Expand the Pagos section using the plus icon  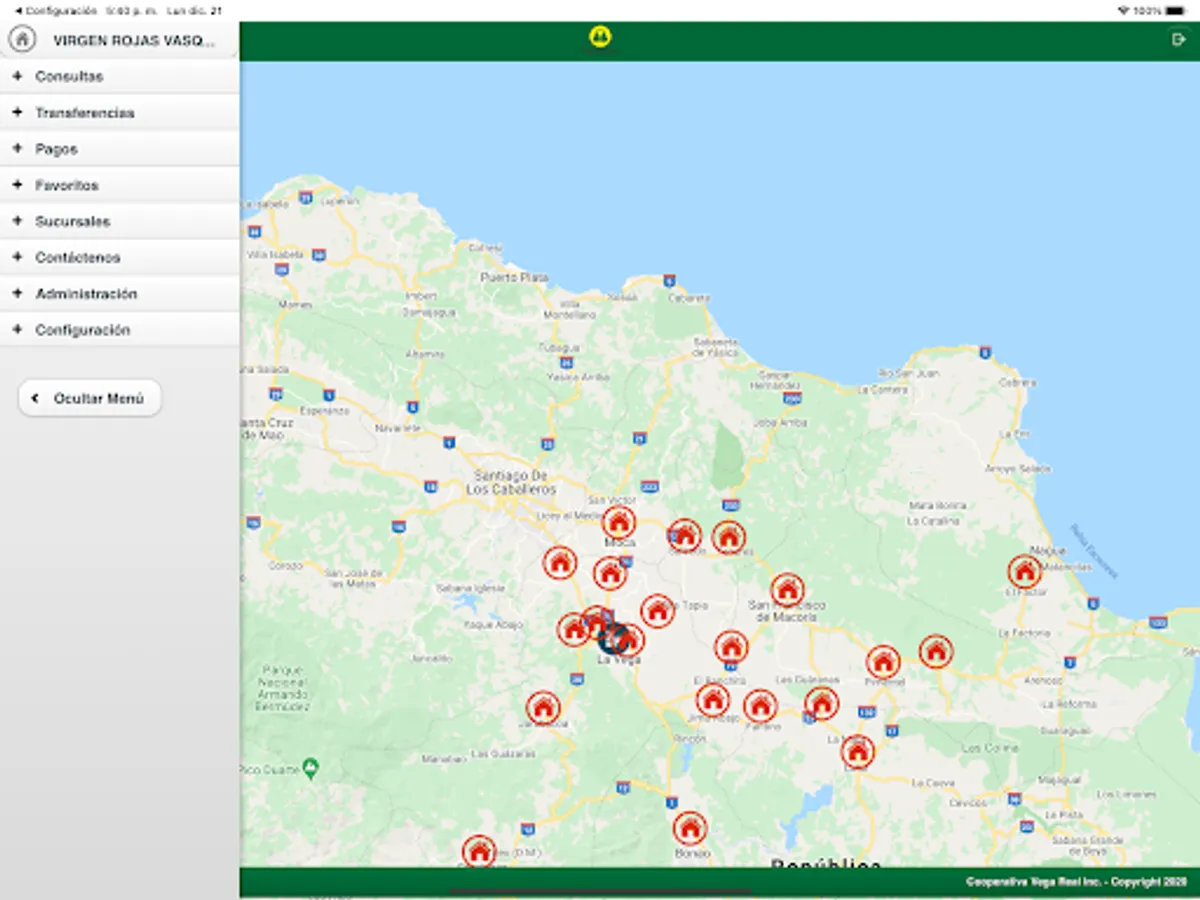[x=17, y=149]
